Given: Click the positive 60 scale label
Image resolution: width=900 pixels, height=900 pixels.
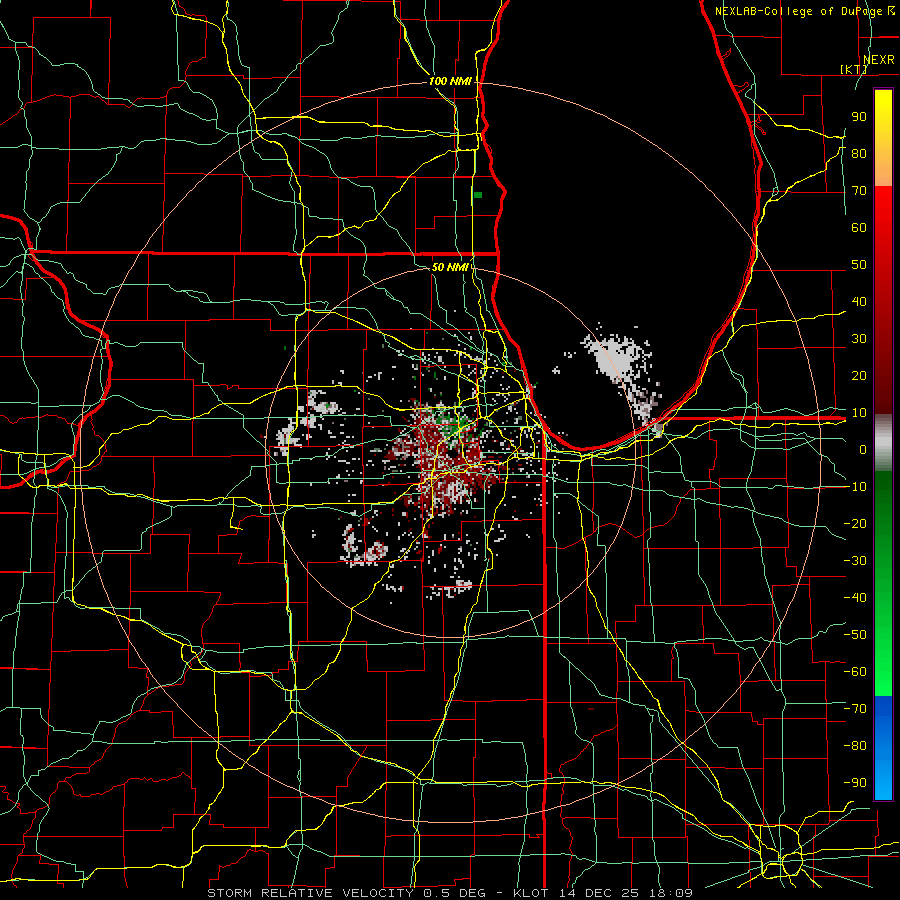Looking at the screenshot, I should tap(859, 227).
